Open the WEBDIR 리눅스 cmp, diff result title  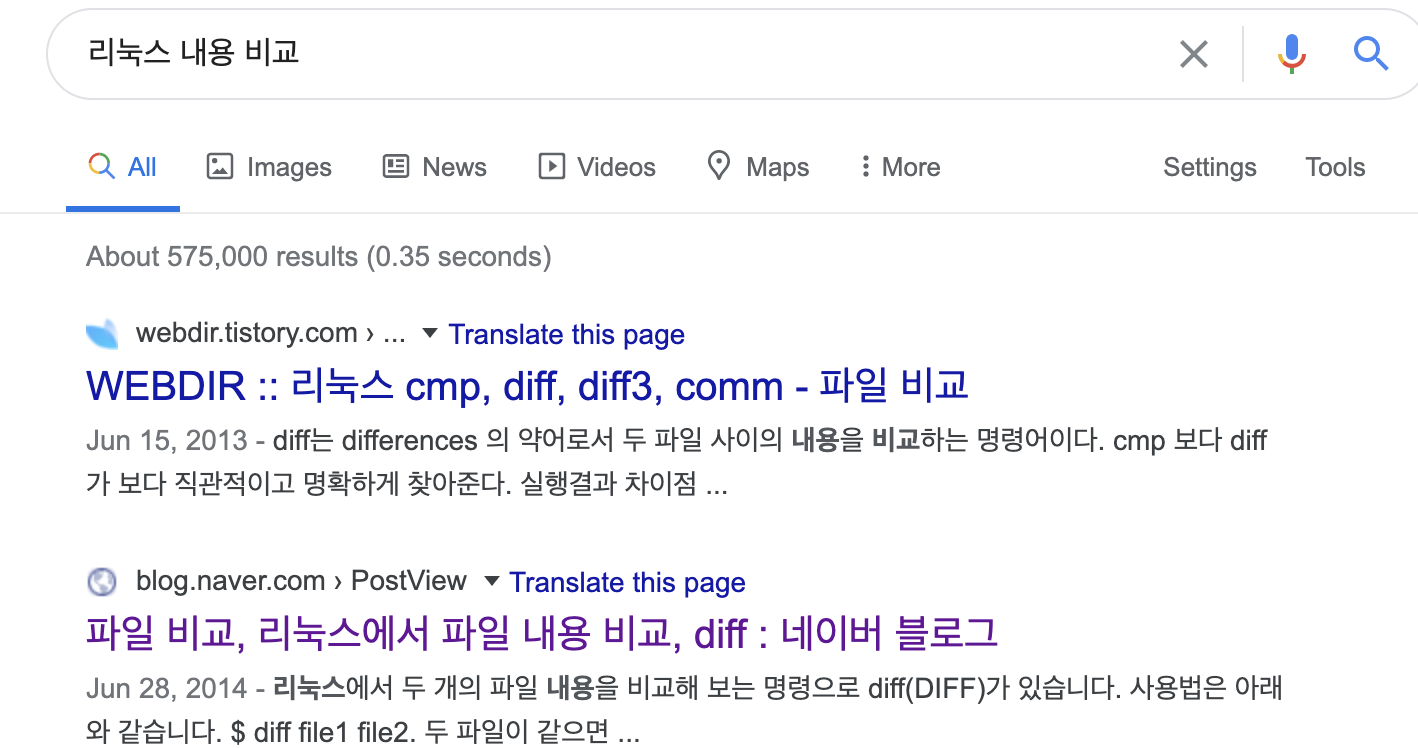528,386
